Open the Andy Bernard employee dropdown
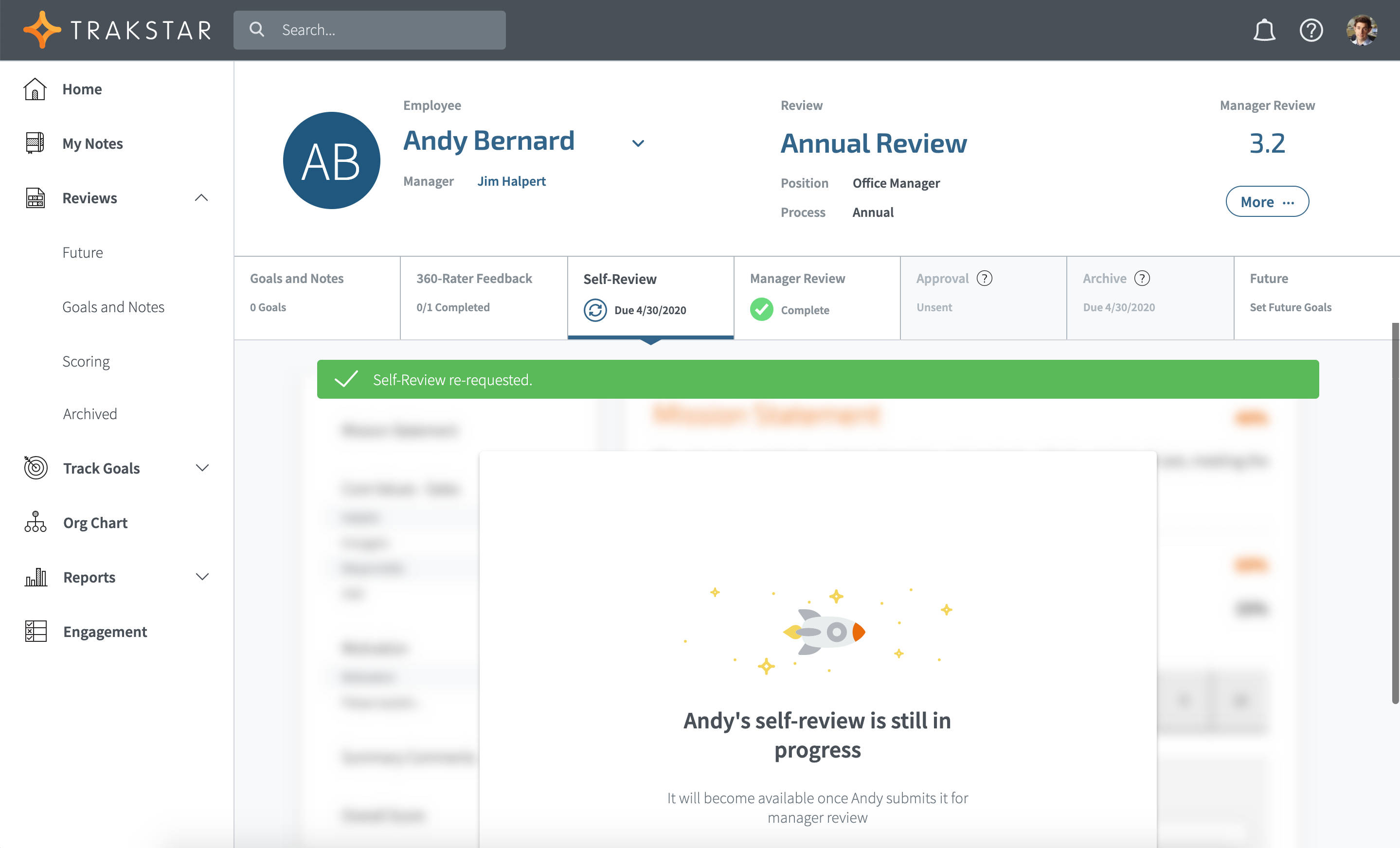Screen dimensions: 1400x848 point(638,143)
